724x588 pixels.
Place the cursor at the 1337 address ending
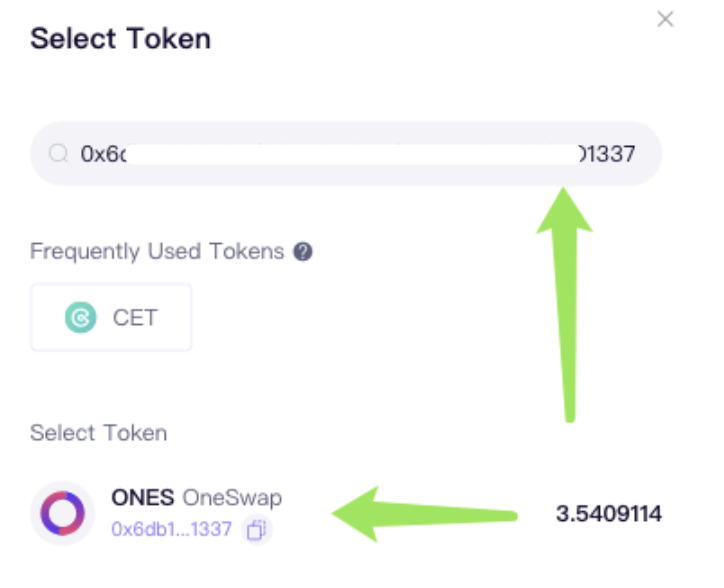608,154
